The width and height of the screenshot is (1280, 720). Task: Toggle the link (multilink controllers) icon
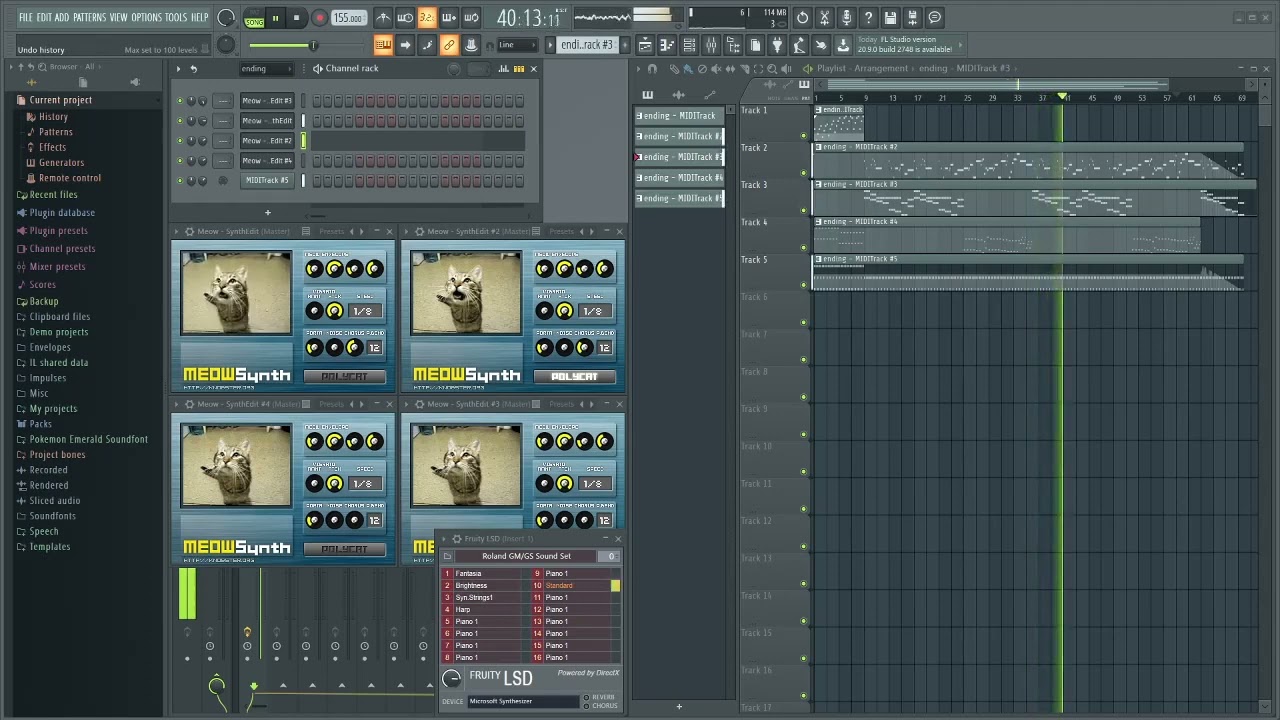click(x=449, y=45)
